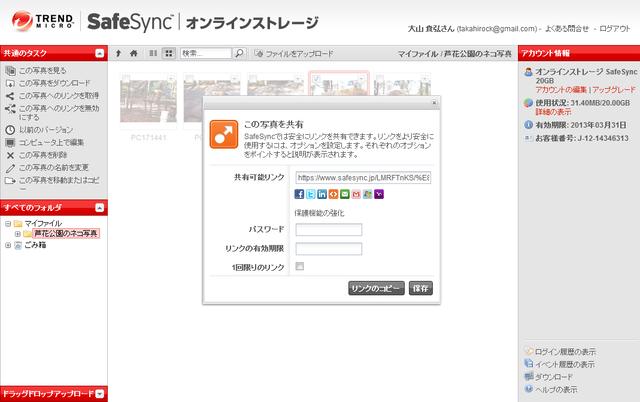
Task: Expand the 芦花公園のネコ写真 folder node
Action: click(18, 234)
